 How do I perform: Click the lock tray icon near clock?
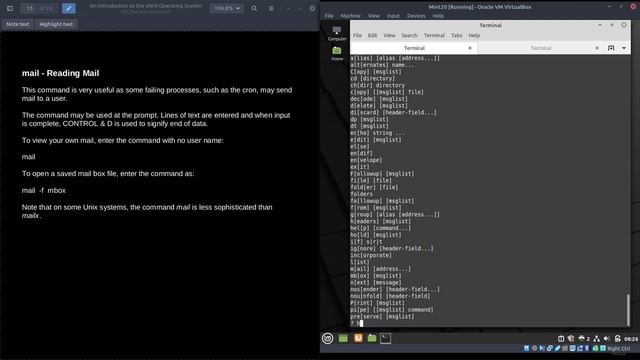(x=617, y=339)
